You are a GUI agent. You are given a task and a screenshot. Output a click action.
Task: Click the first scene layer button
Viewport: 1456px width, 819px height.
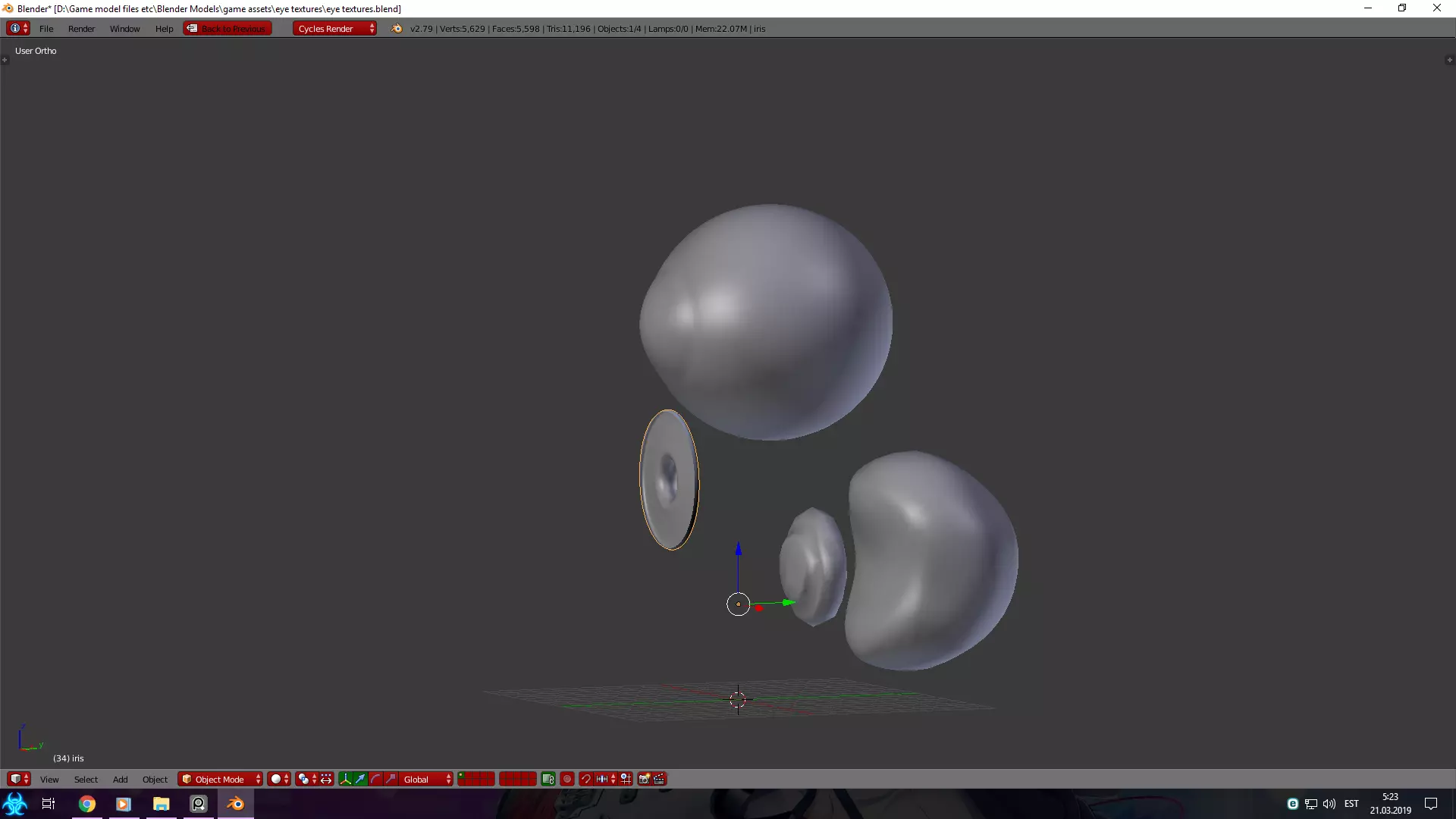[x=461, y=775]
